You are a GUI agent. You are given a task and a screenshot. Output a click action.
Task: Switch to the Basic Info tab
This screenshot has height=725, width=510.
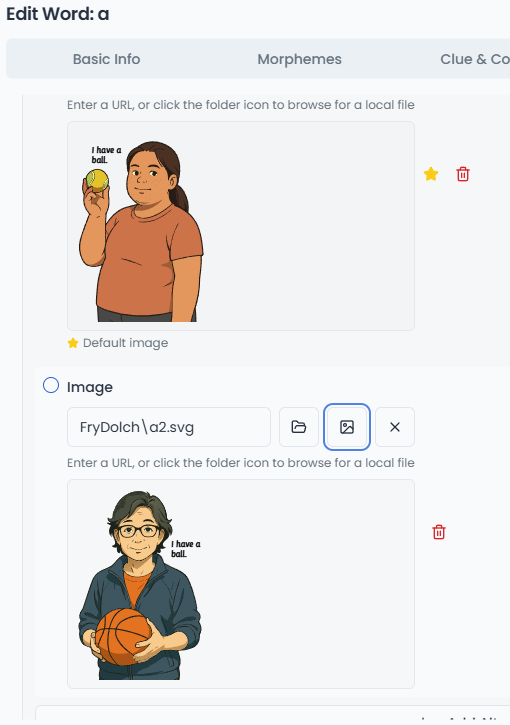click(x=106, y=59)
